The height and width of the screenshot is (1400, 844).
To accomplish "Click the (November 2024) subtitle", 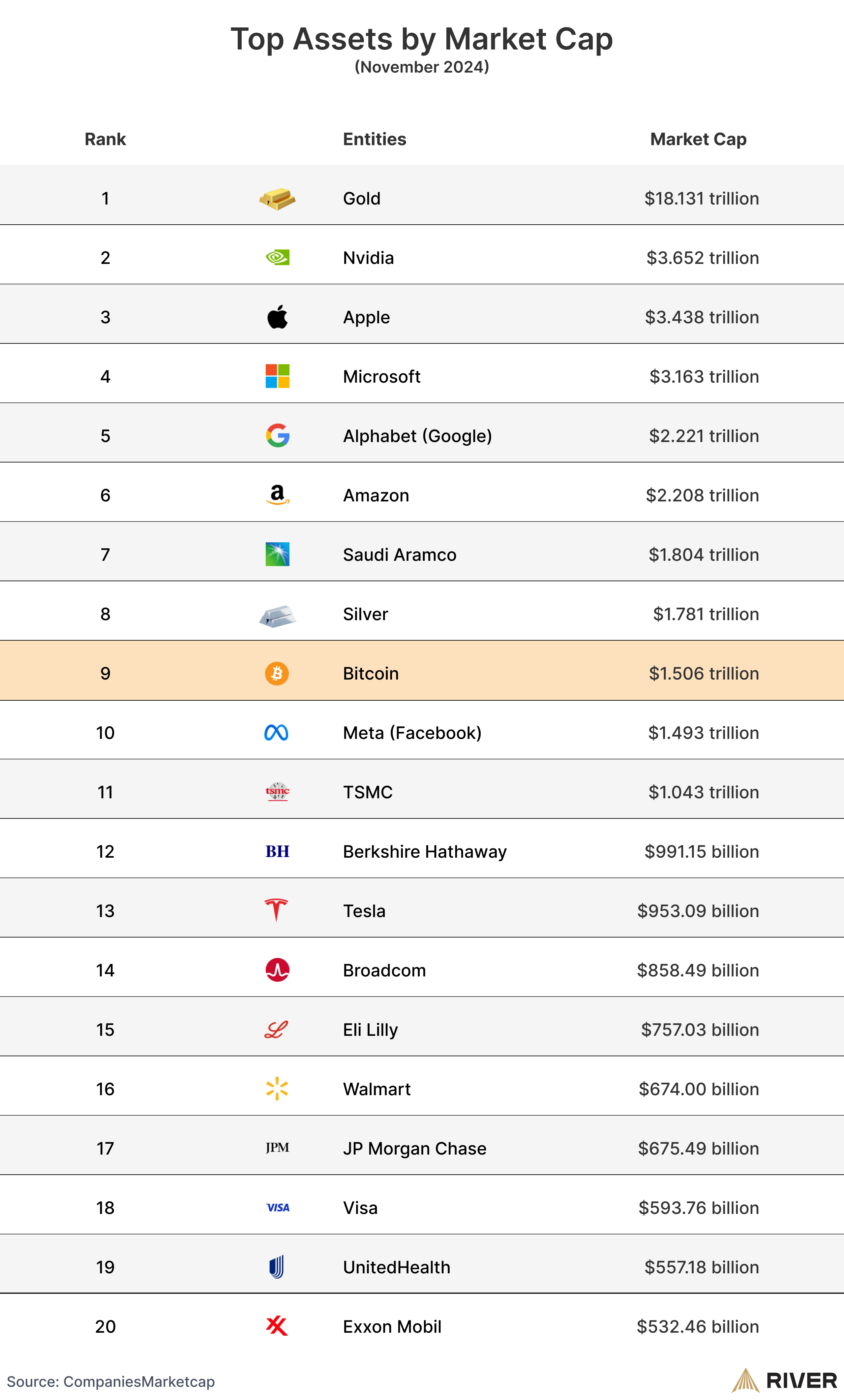I will (x=421, y=67).
